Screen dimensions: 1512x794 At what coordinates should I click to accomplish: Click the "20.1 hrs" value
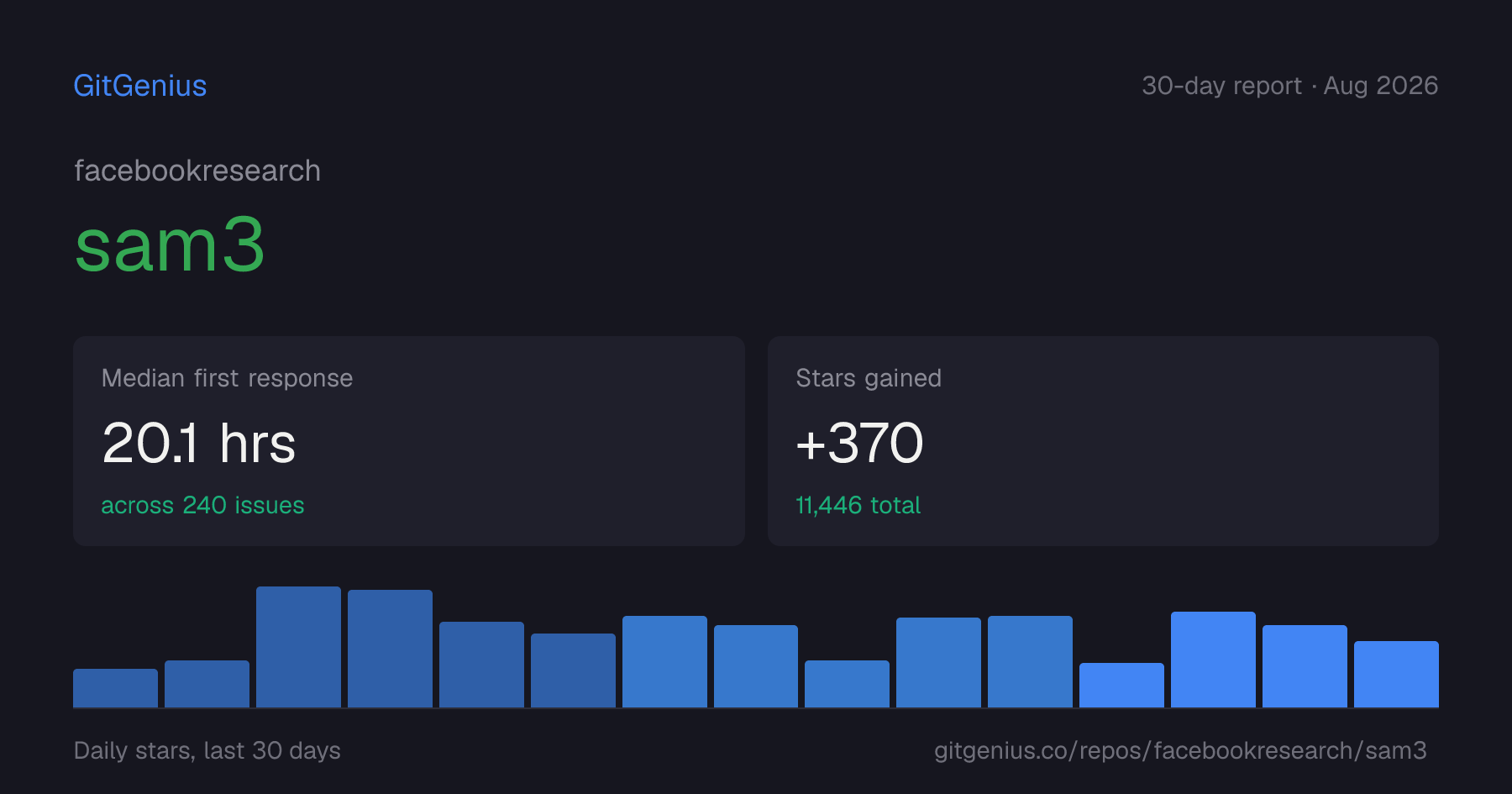198,443
